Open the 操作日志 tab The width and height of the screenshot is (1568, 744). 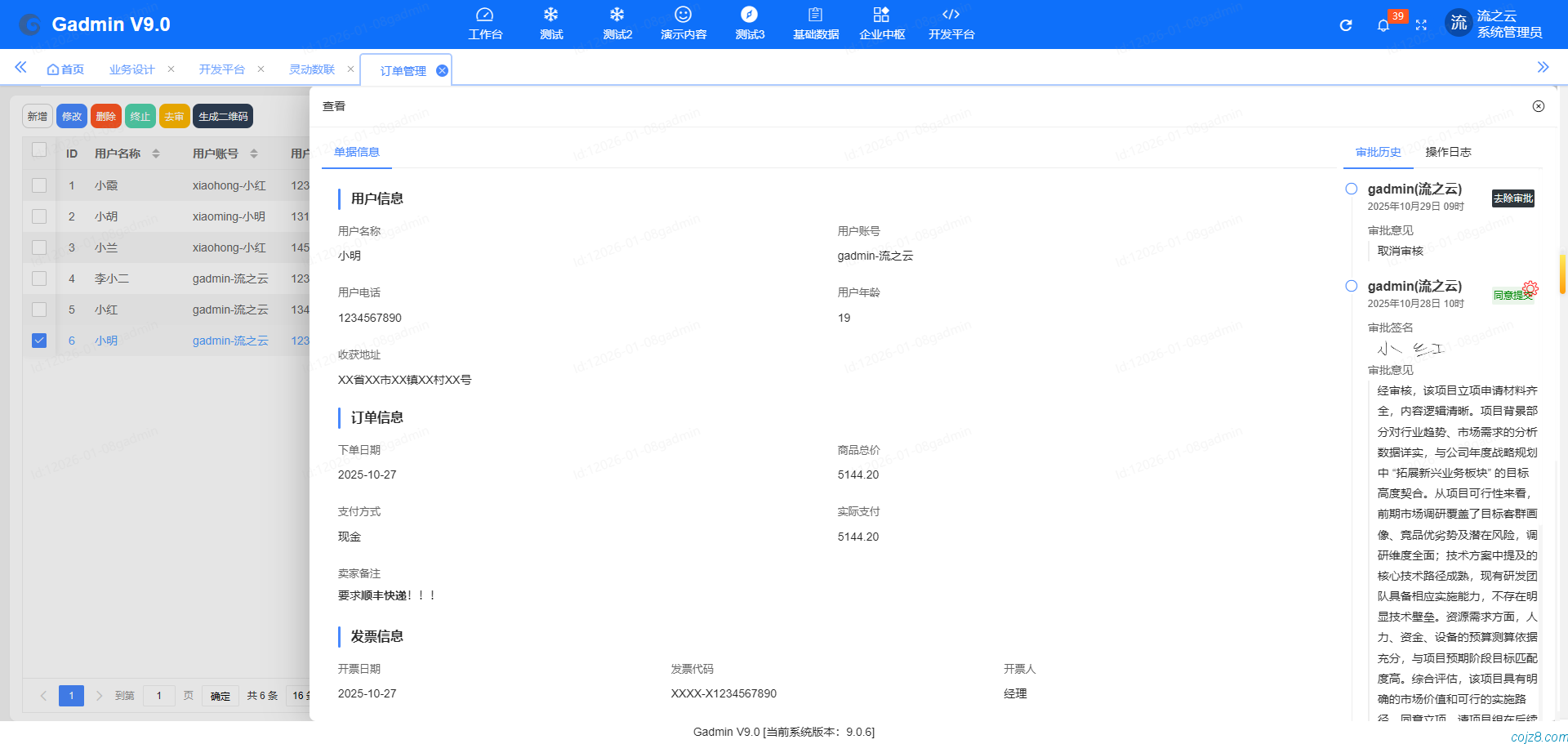[1447, 152]
